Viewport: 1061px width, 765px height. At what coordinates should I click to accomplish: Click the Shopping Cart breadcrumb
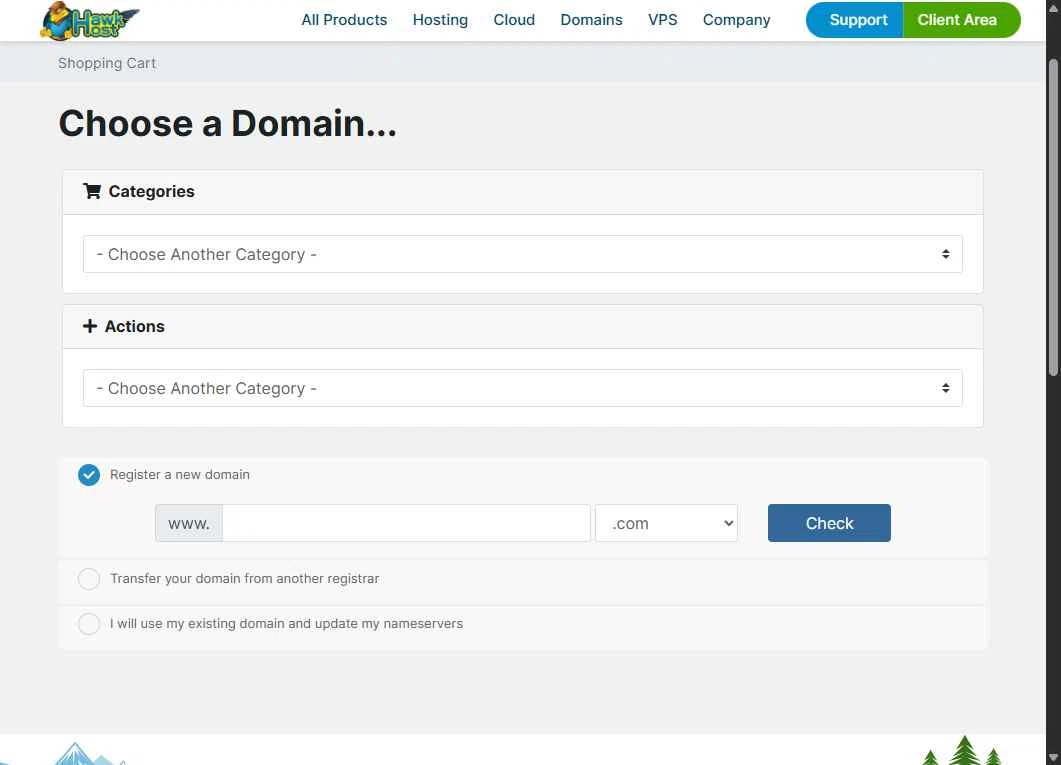click(x=107, y=63)
